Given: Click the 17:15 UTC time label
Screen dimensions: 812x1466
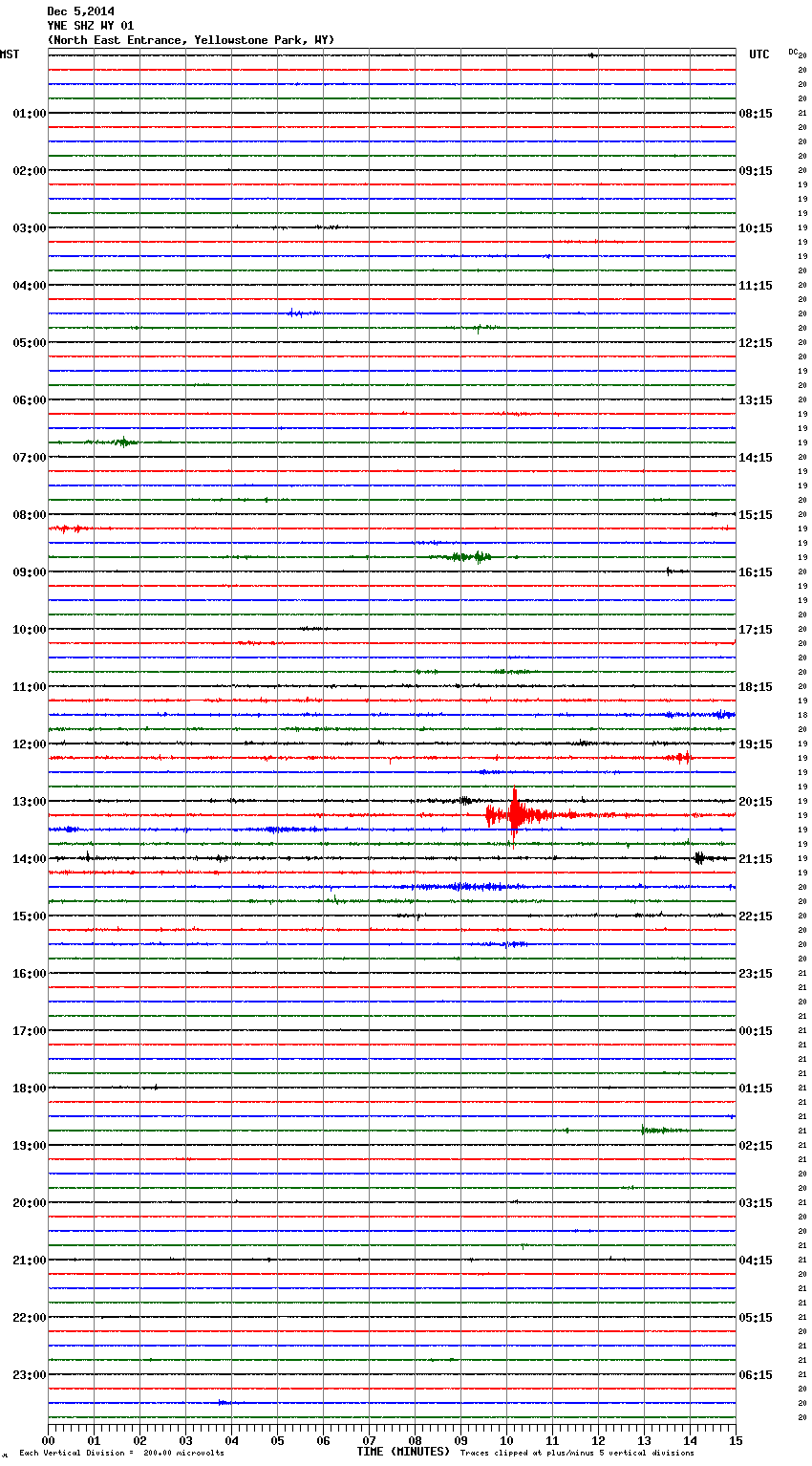Looking at the screenshot, I should tap(756, 630).
